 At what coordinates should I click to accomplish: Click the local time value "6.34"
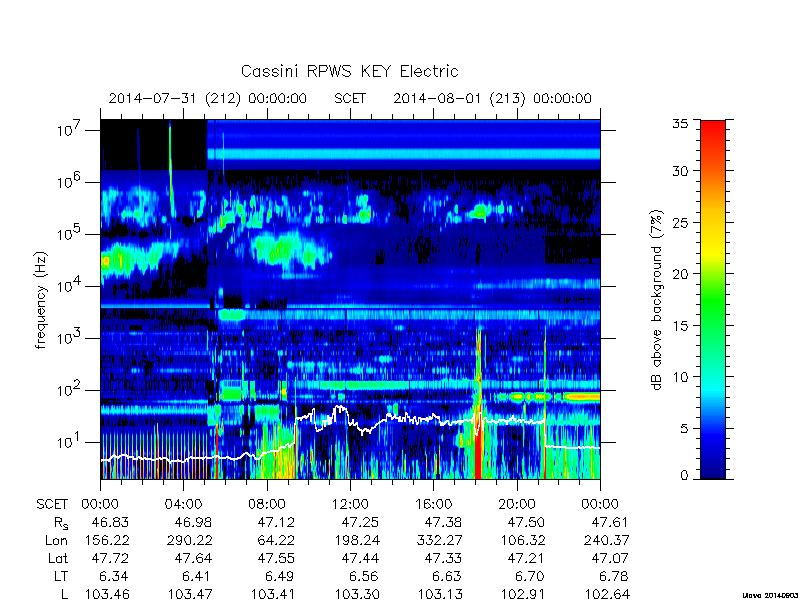tap(113, 576)
